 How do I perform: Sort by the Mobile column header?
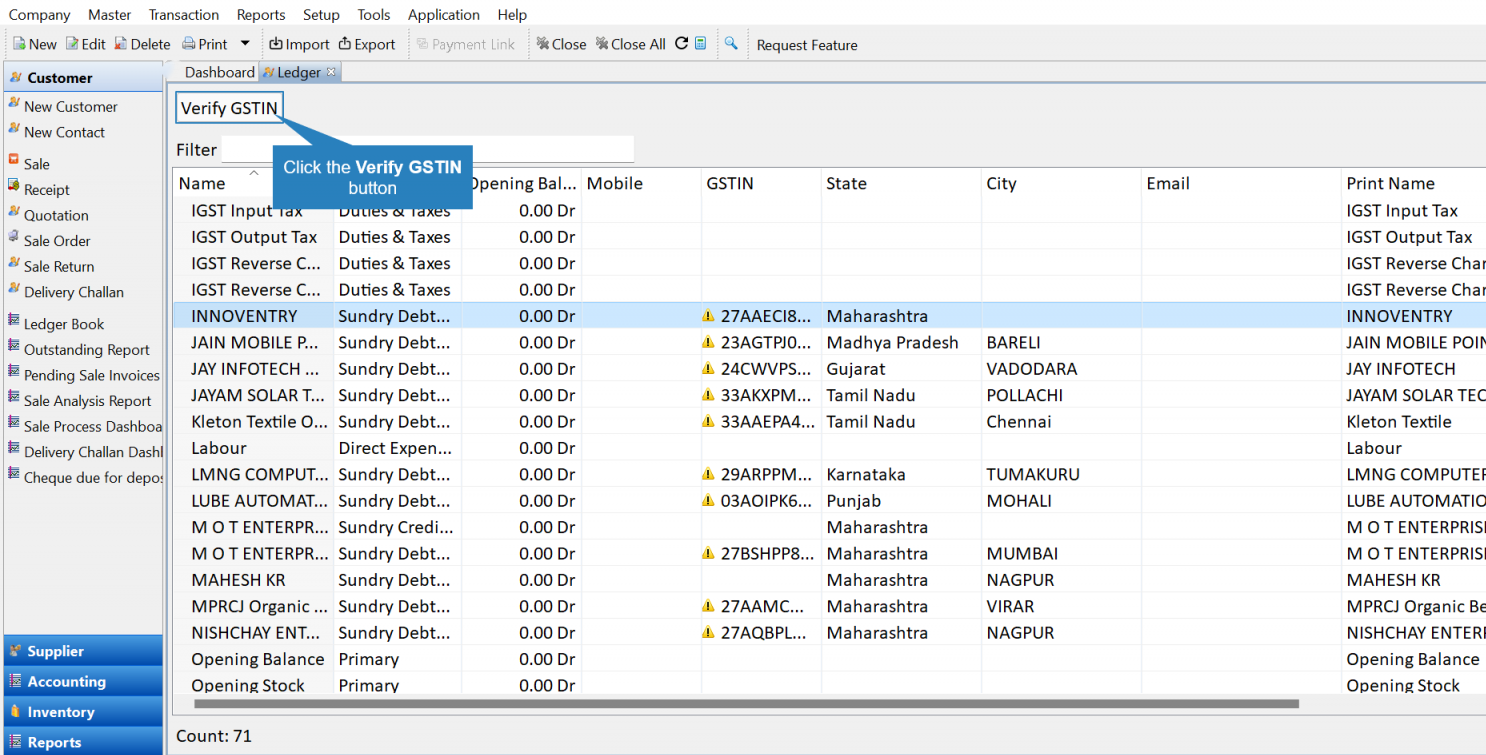[641, 183]
